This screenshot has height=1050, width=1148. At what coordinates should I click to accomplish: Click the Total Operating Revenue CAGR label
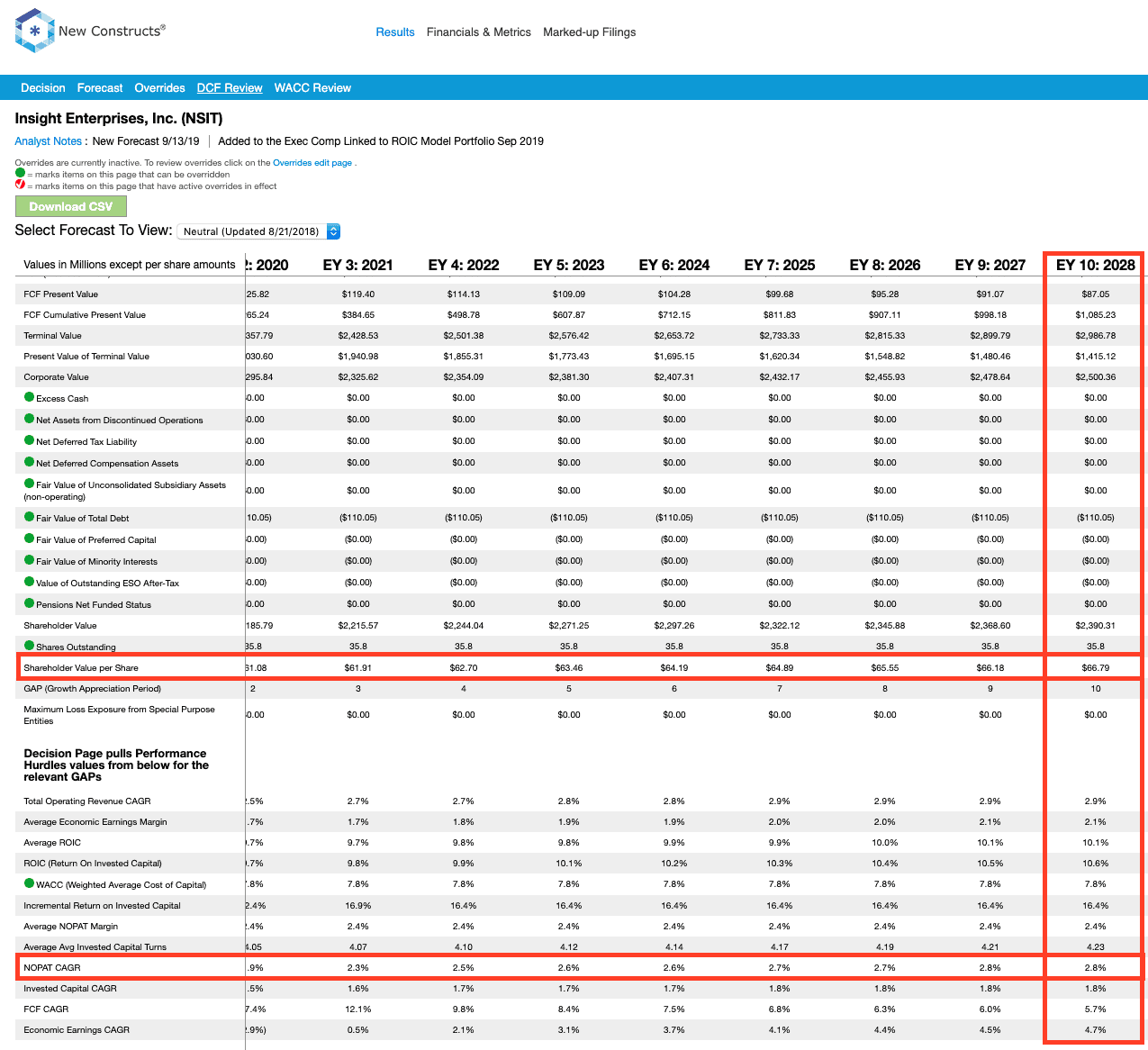point(87,801)
